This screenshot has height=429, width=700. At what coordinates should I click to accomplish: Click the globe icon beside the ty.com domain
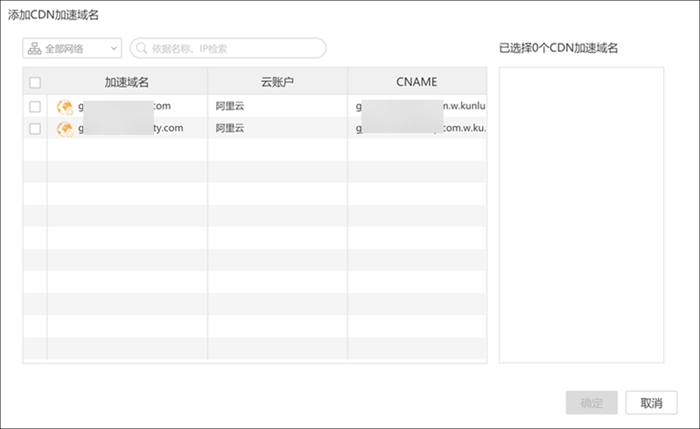point(65,128)
